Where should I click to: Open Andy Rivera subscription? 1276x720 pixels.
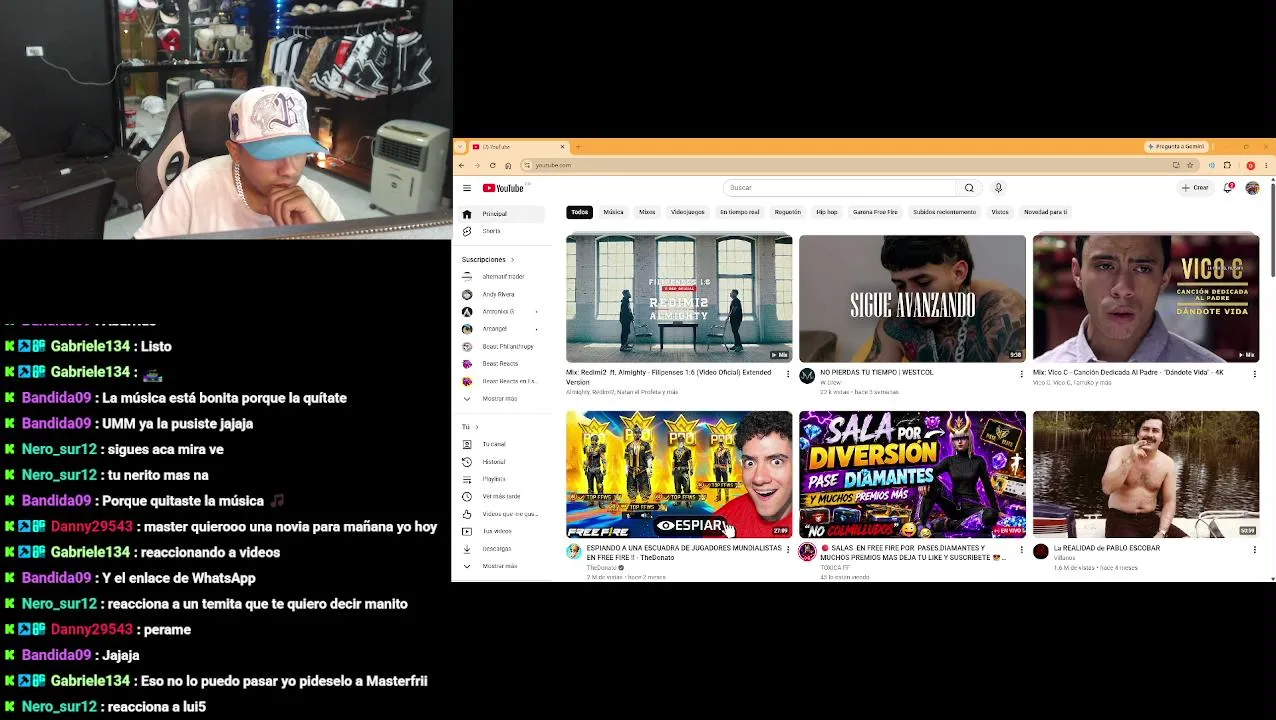click(x=498, y=295)
